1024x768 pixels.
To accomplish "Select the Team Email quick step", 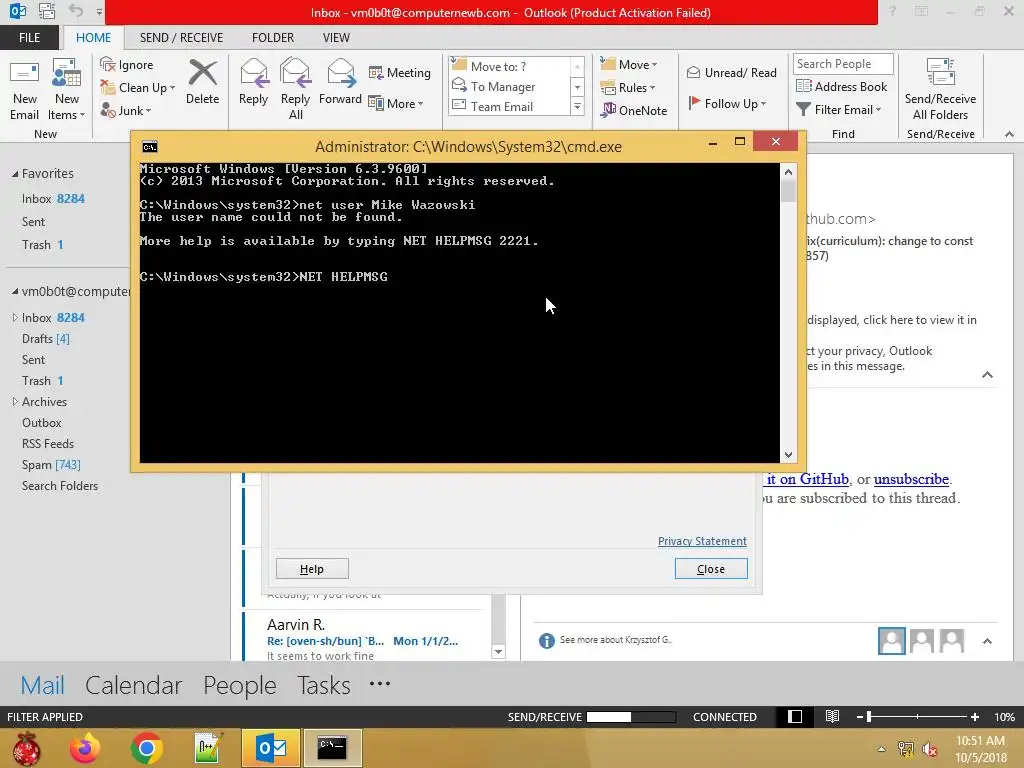I will tap(509, 106).
